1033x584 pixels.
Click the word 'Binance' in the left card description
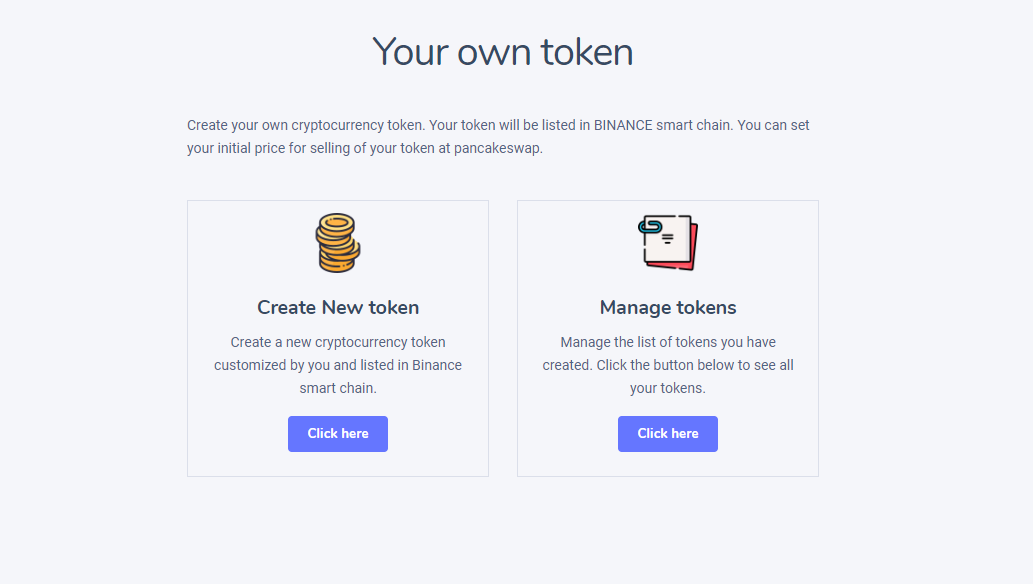tap(438, 365)
